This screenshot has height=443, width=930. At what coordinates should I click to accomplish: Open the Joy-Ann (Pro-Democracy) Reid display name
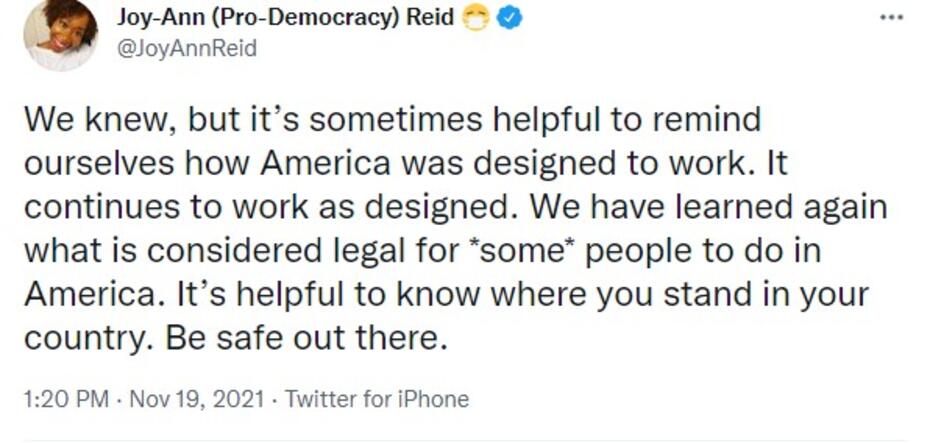285,17
